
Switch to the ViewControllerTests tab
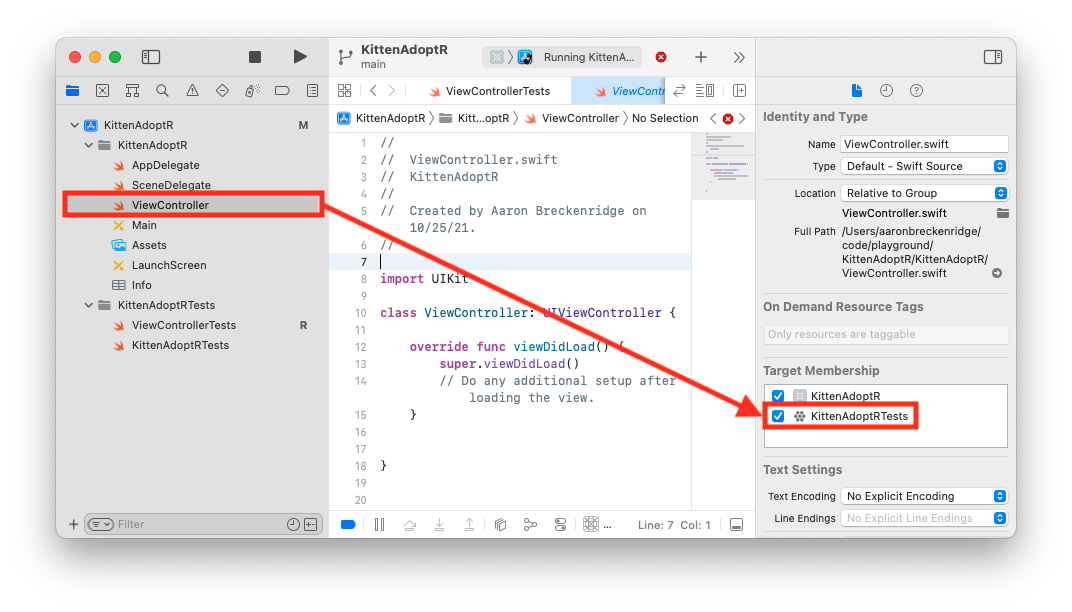tap(489, 91)
